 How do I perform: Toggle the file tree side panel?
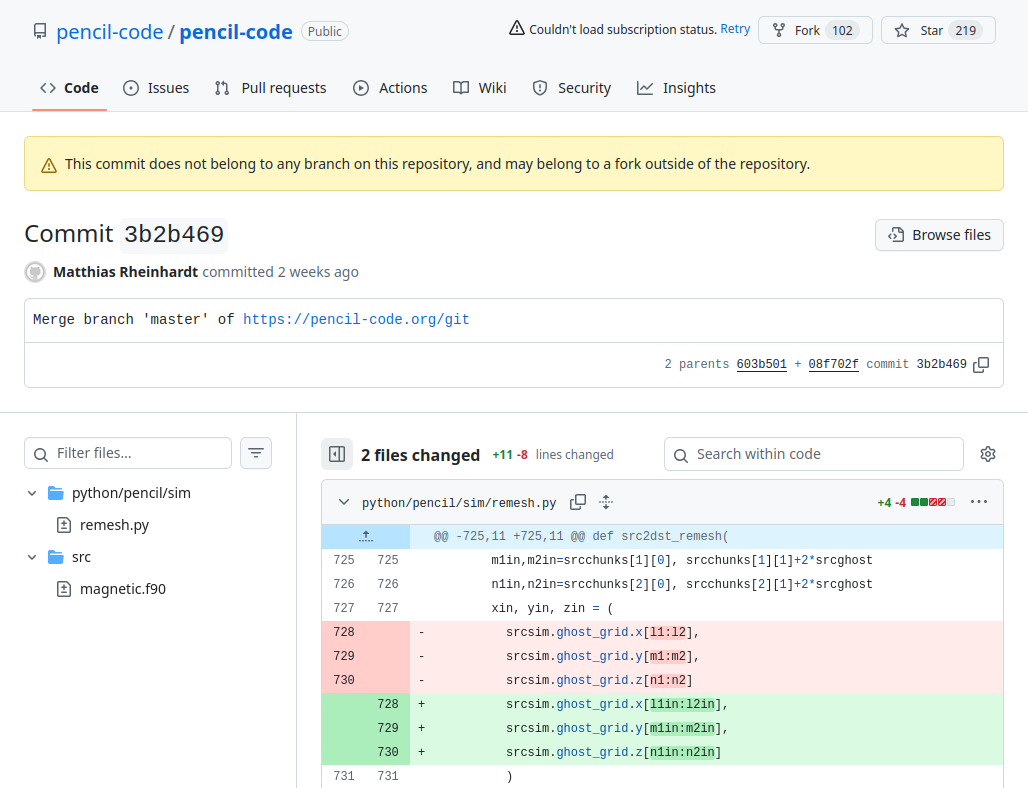pyautogui.click(x=337, y=454)
